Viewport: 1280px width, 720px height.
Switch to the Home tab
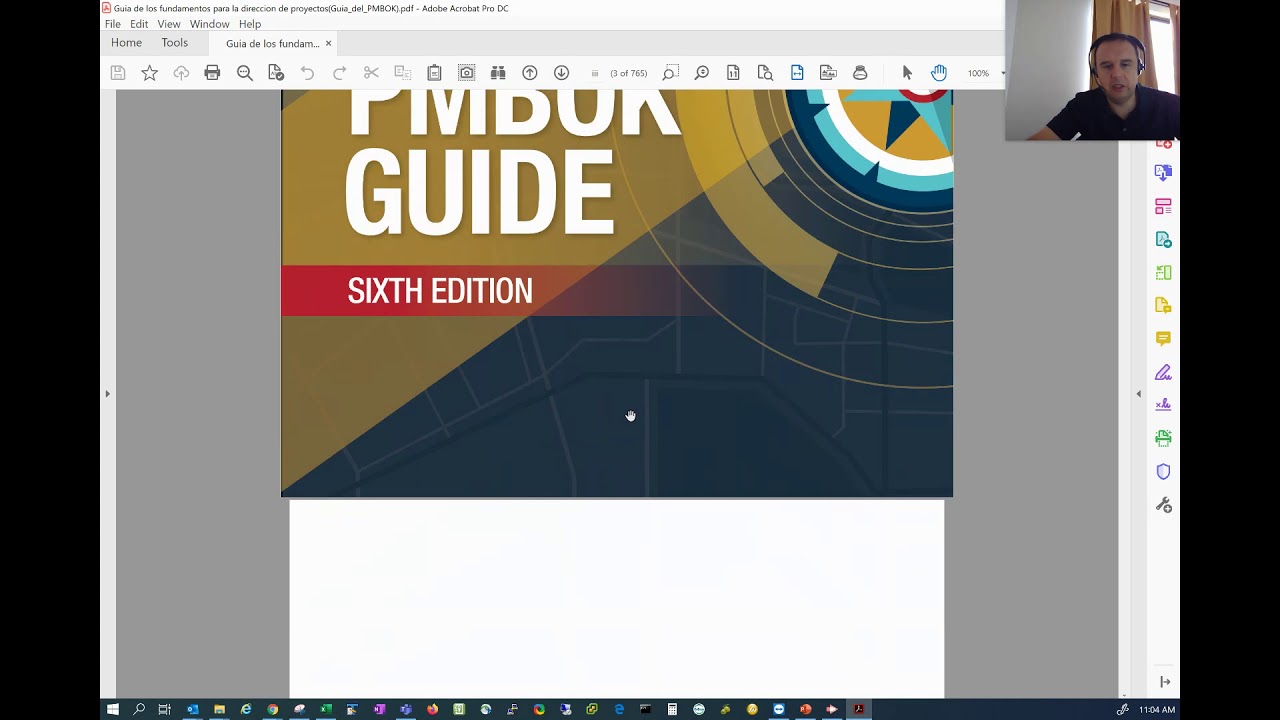point(126,43)
